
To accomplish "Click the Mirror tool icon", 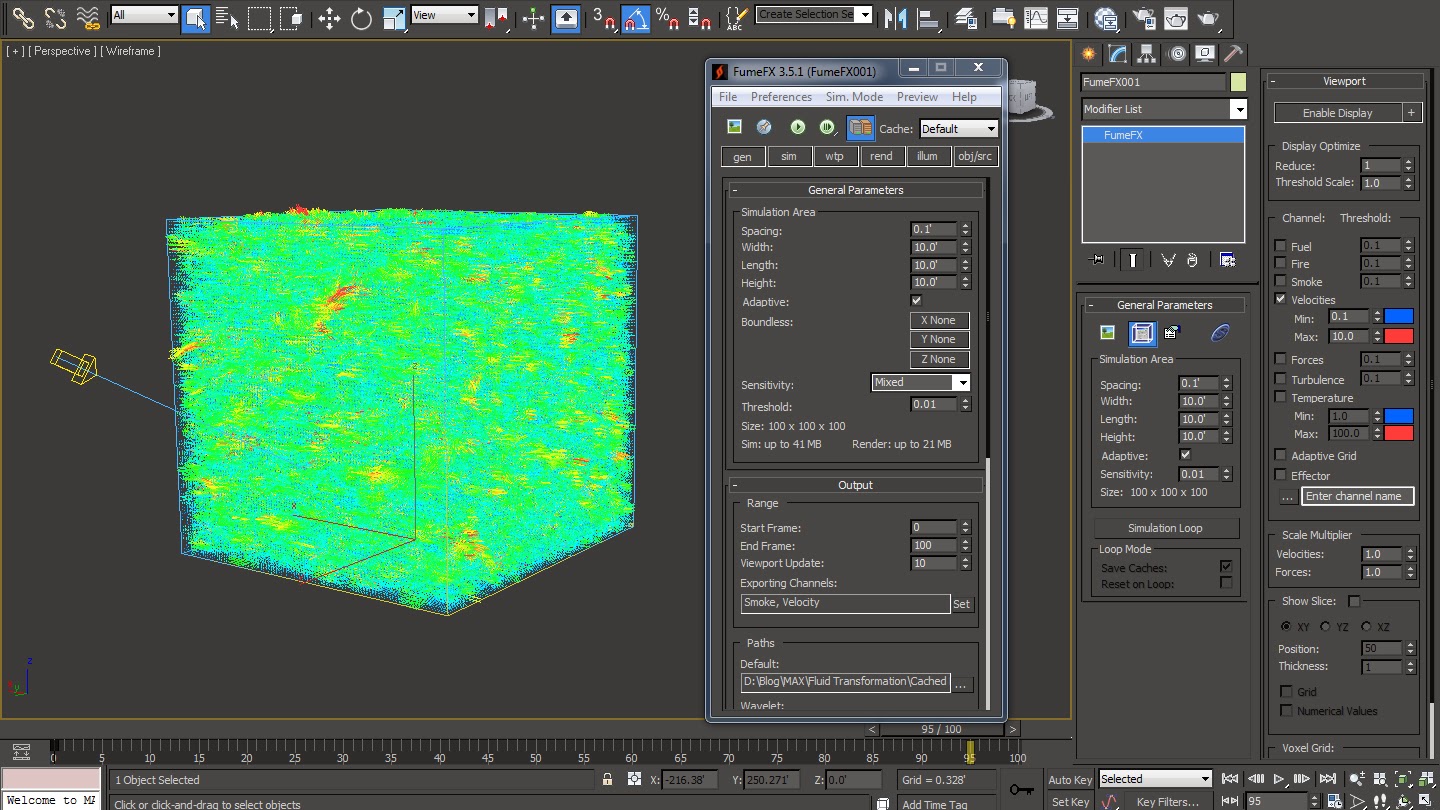I will coord(896,18).
